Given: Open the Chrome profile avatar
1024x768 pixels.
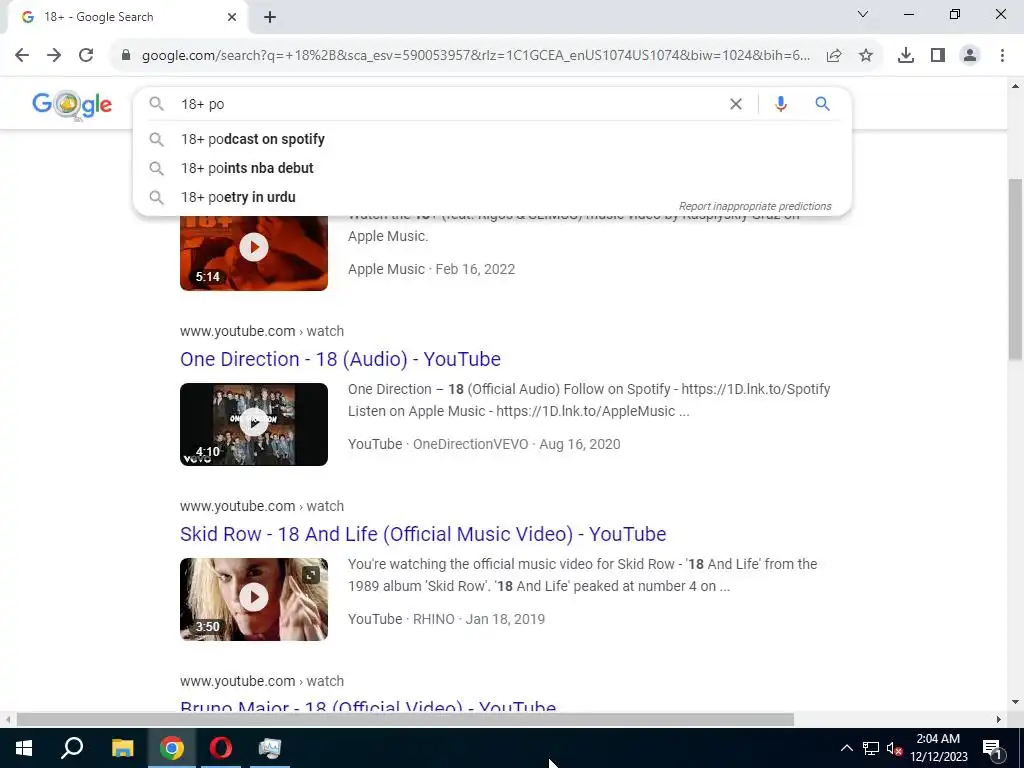Looking at the screenshot, I should (970, 56).
